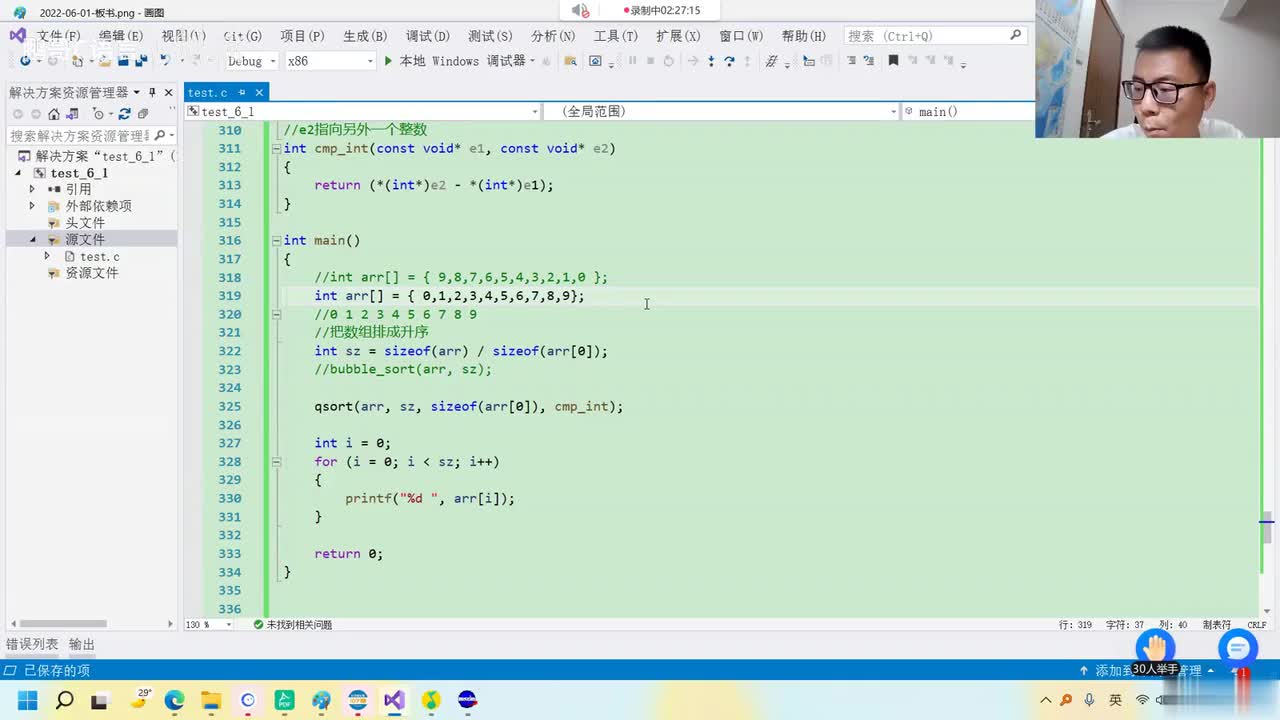Viewport: 1280px width, 720px height.
Task: Collapse the int main() fold marker
Action: [x=275, y=240]
